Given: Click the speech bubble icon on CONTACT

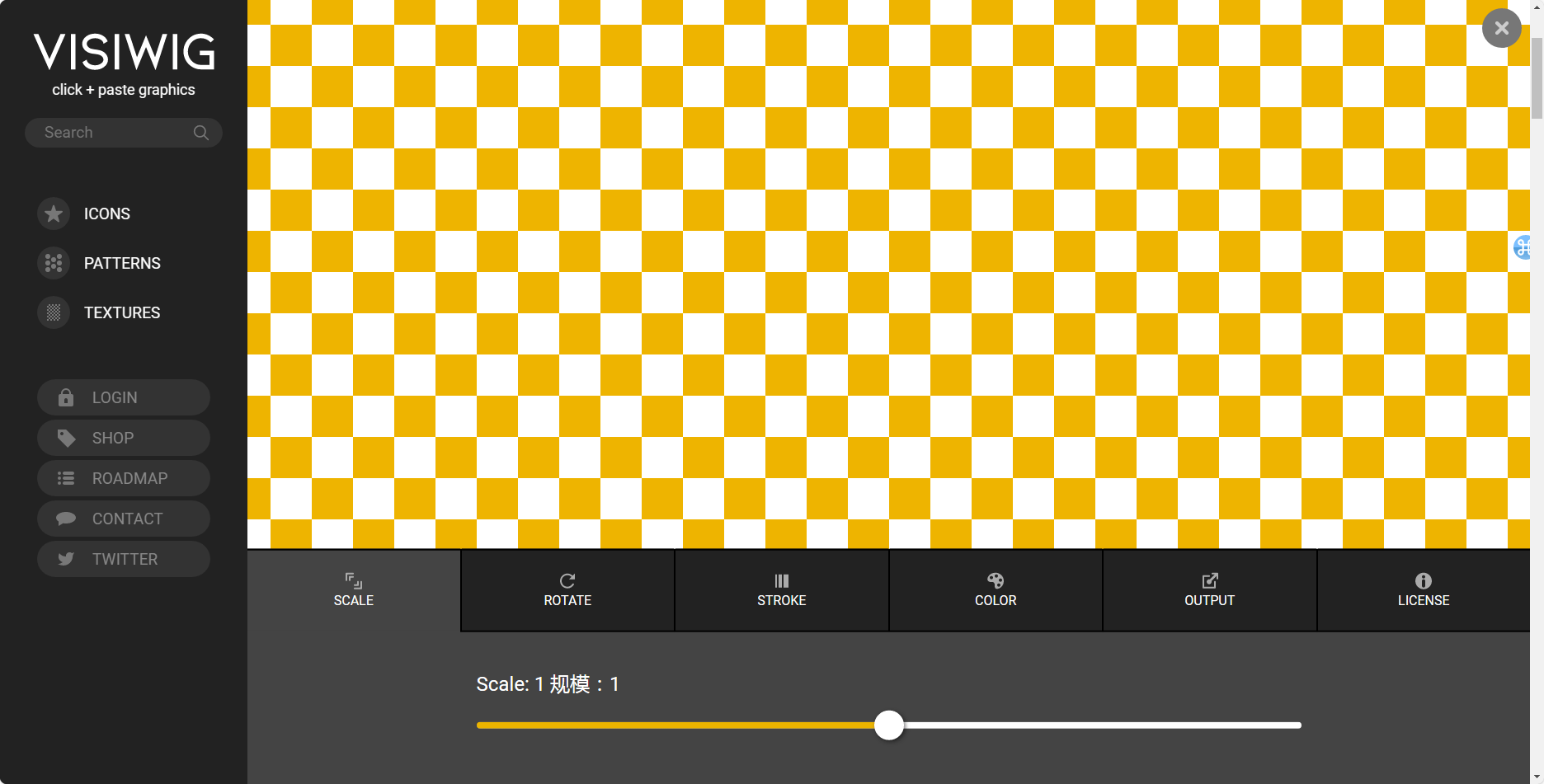Looking at the screenshot, I should click(x=66, y=519).
